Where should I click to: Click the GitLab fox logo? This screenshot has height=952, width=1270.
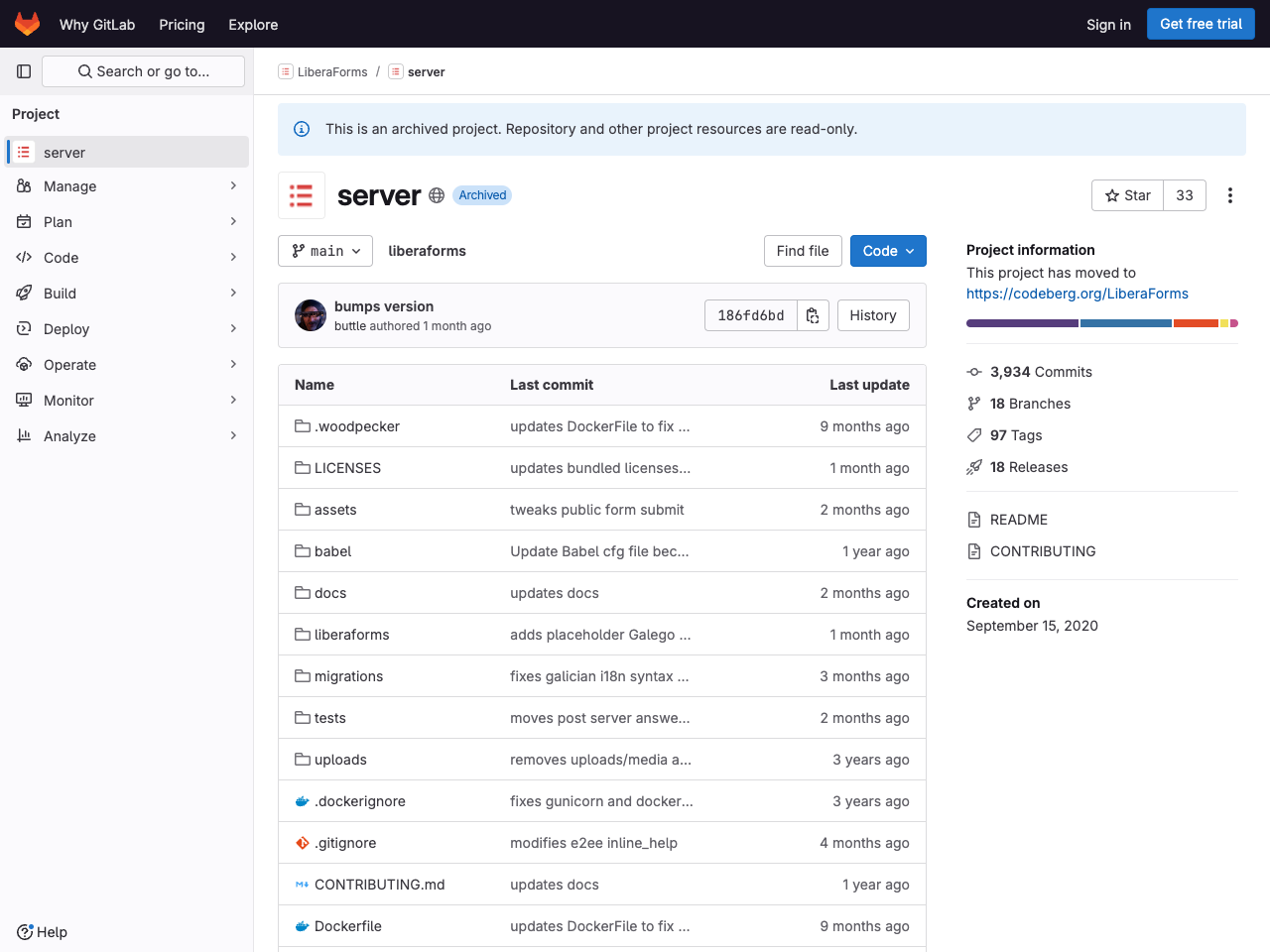coord(28,24)
